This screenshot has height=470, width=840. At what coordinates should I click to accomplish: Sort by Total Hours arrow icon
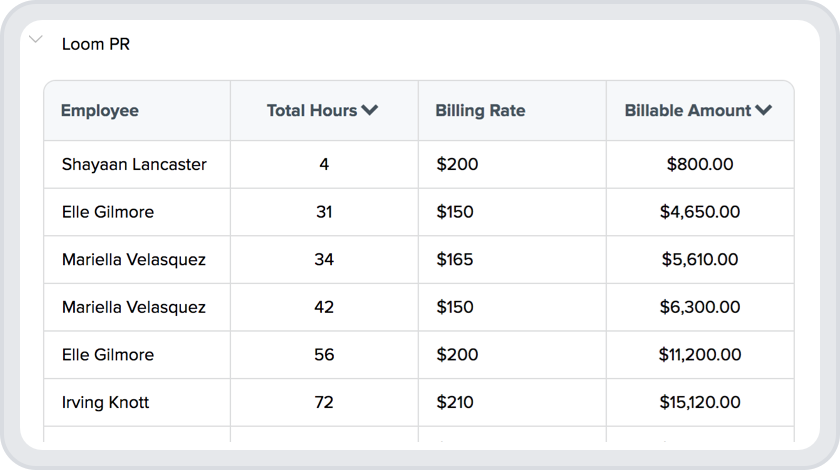coord(370,111)
